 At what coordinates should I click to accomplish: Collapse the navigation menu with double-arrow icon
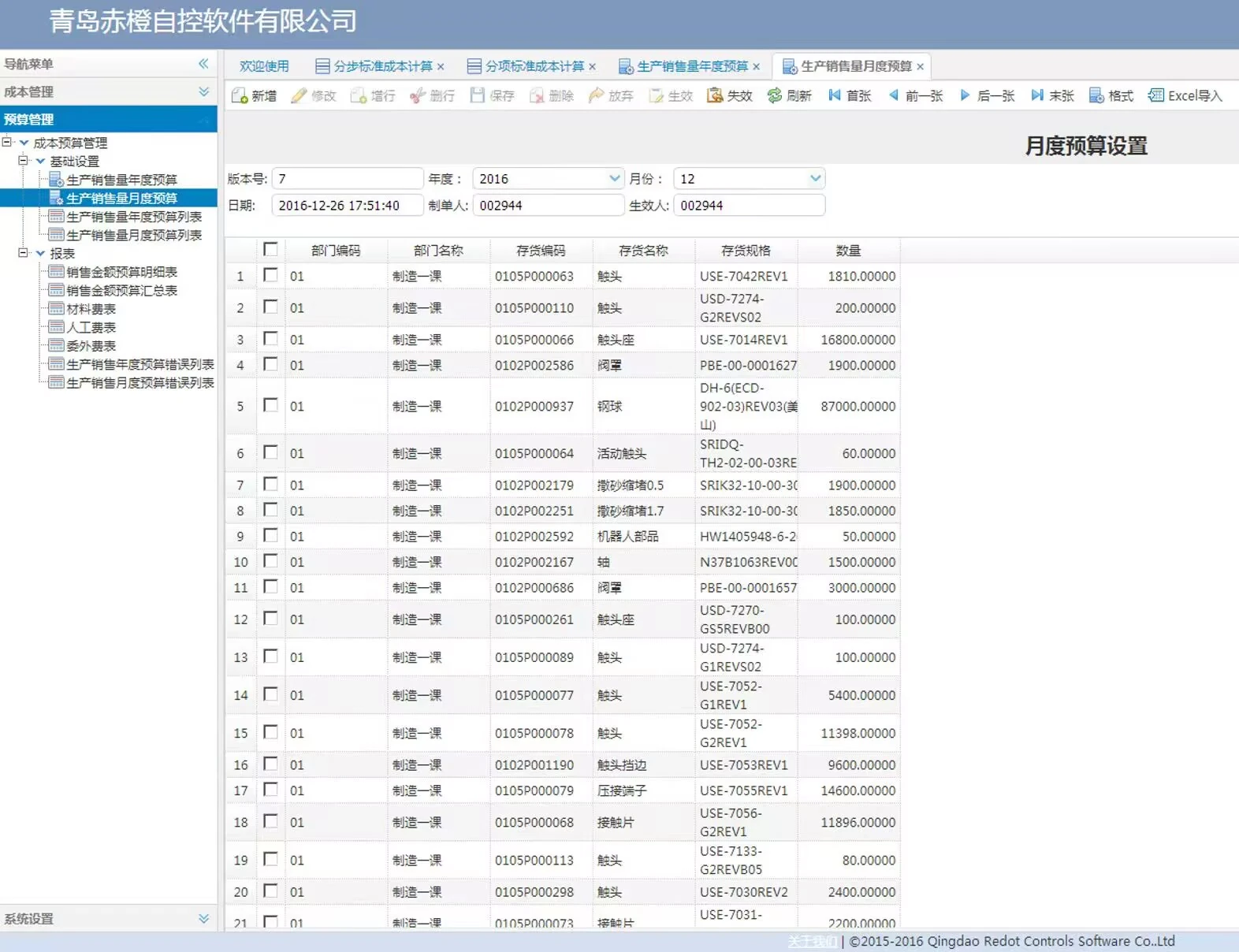tap(203, 64)
